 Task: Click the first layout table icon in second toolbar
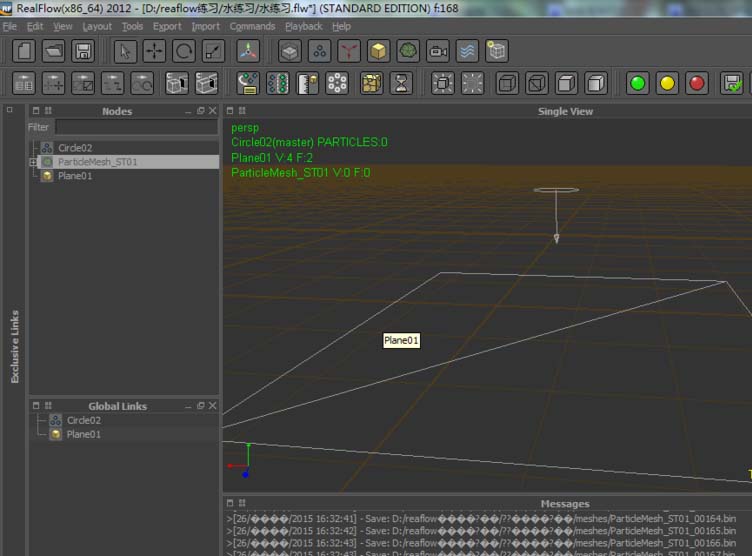(x=24, y=83)
